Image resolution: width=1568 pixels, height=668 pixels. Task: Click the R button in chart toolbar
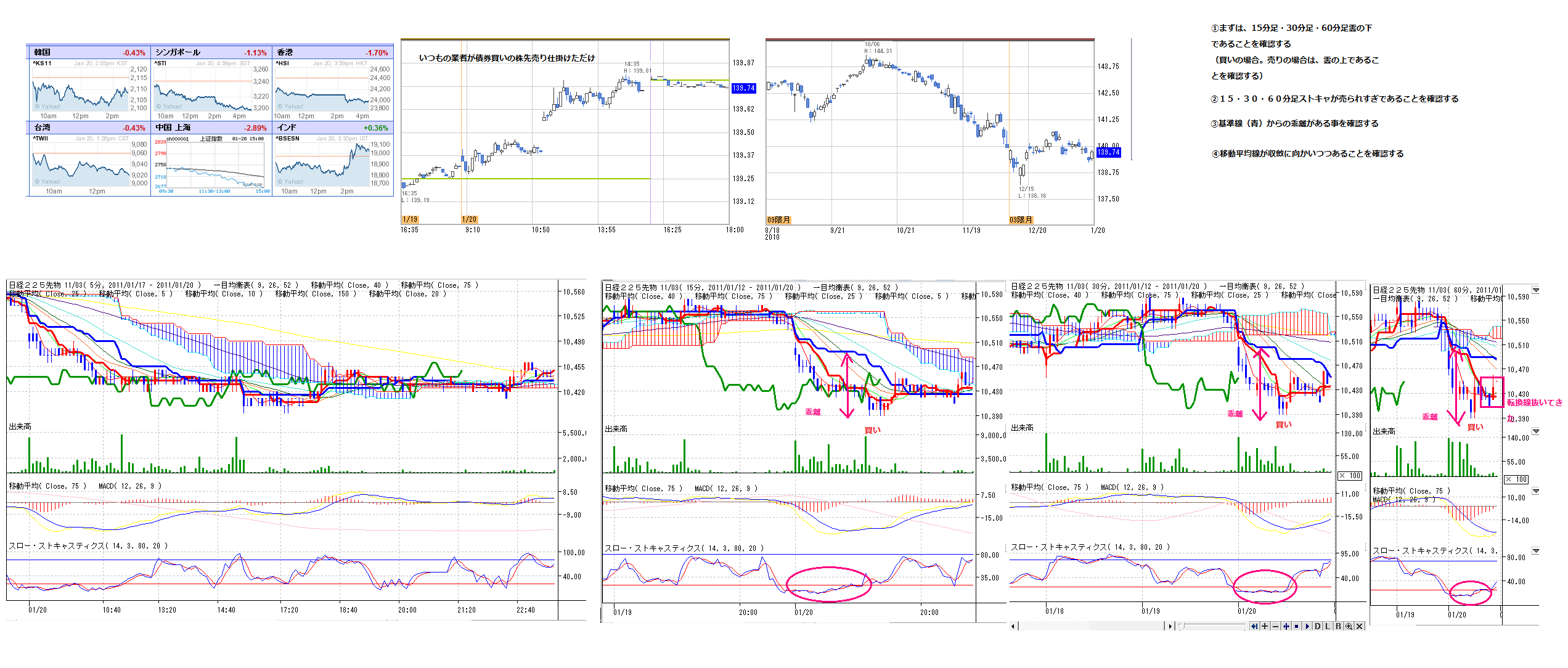coord(1338,626)
